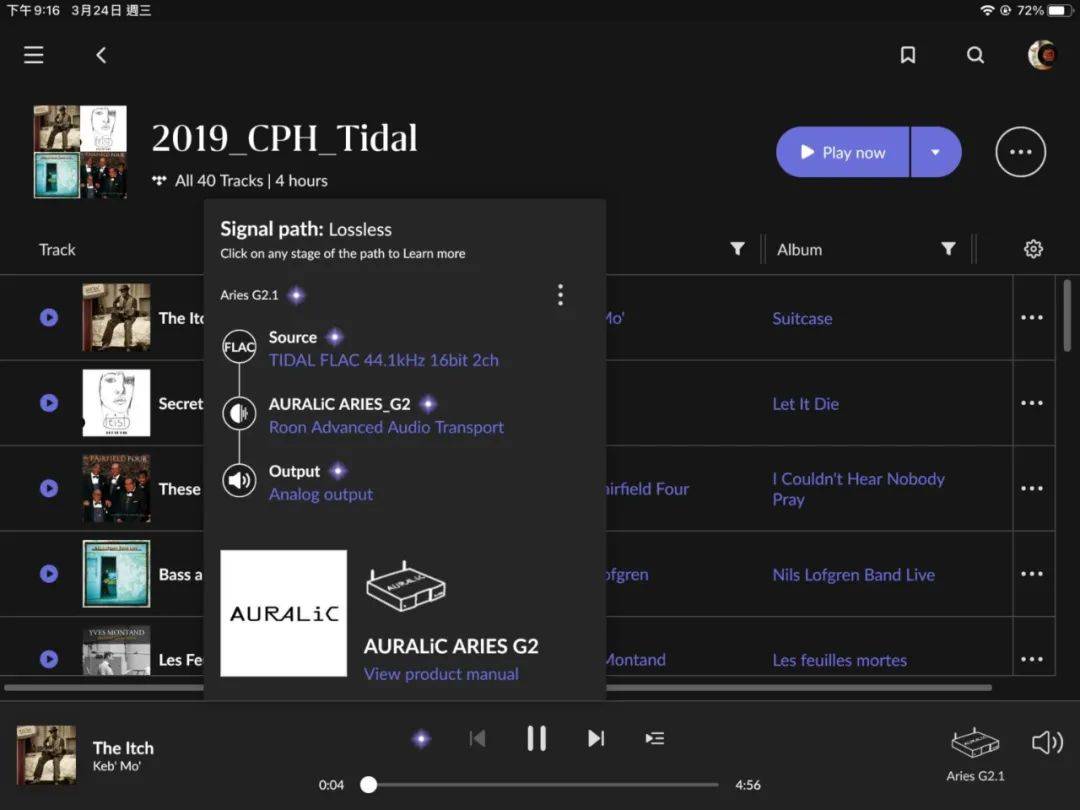Navigate back using the back arrow
Image resolution: width=1080 pixels, height=810 pixels.
pyautogui.click(x=101, y=55)
